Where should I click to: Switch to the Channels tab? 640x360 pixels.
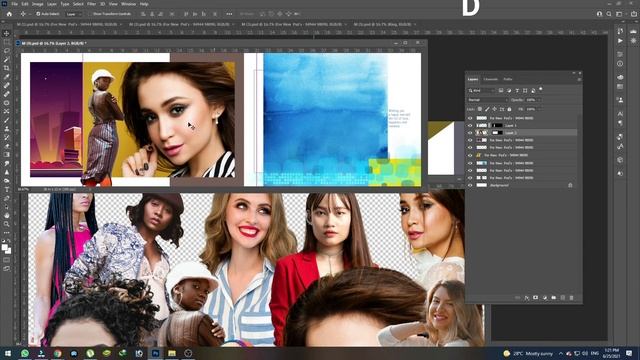point(491,79)
